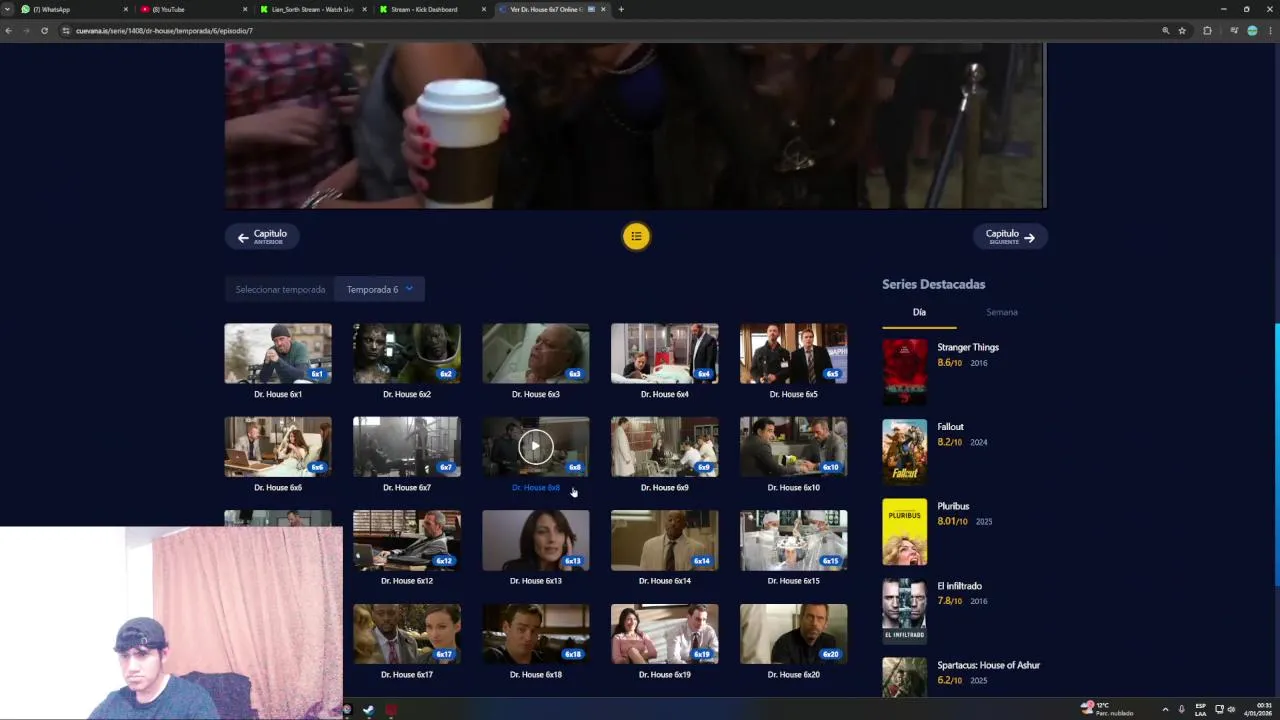Open episode thumbnail Dr. House 6x10
The image size is (1280, 720).
794,447
